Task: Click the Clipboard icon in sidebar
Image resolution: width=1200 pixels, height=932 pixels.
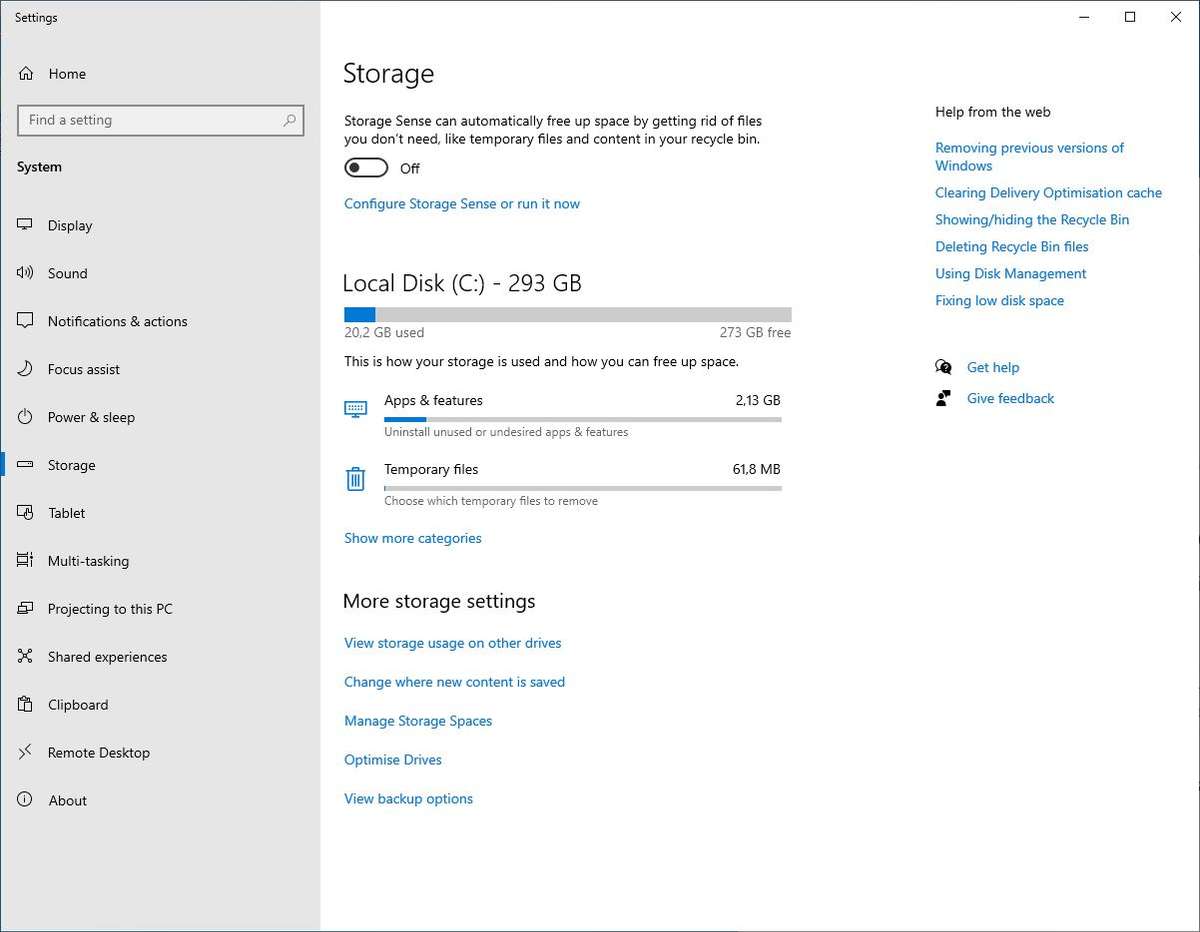Action: [26, 705]
